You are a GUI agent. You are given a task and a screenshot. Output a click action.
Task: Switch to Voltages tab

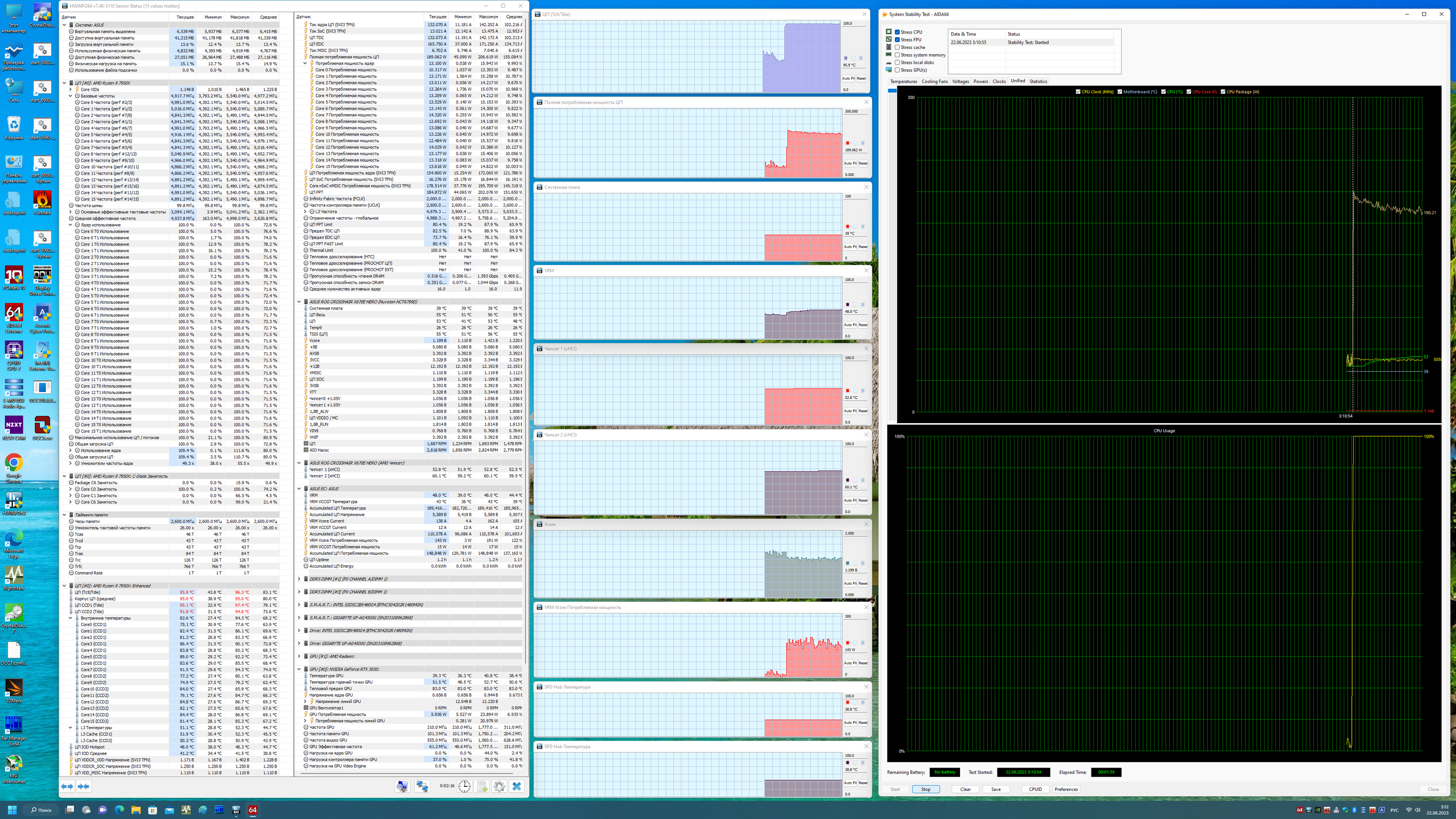960,82
